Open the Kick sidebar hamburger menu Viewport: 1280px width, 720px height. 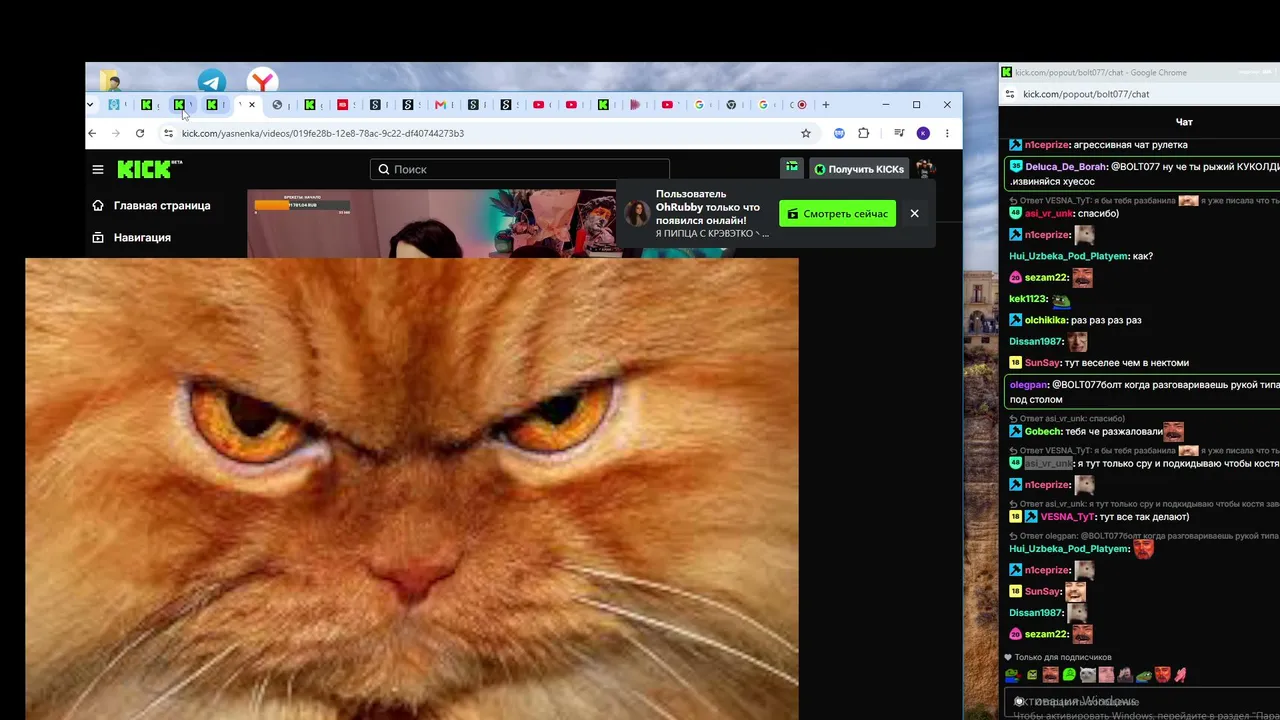pyautogui.click(x=98, y=170)
